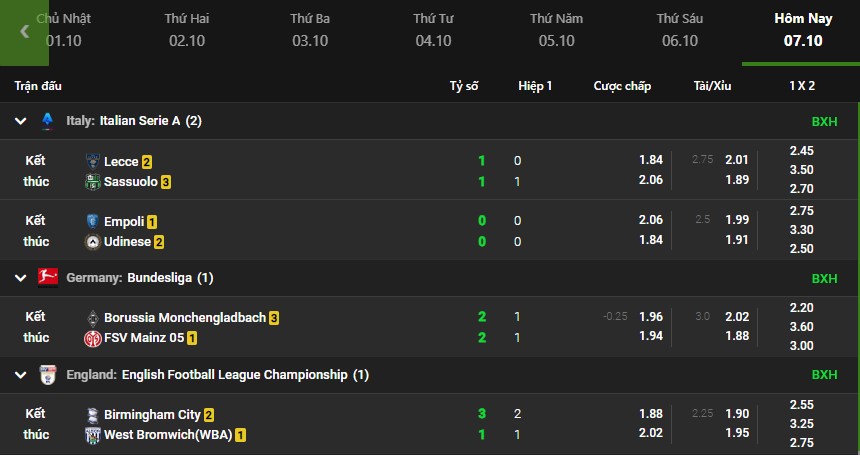860x455 pixels.
Task: Click the FSV Mainz 05 crest
Action: tap(93, 338)
